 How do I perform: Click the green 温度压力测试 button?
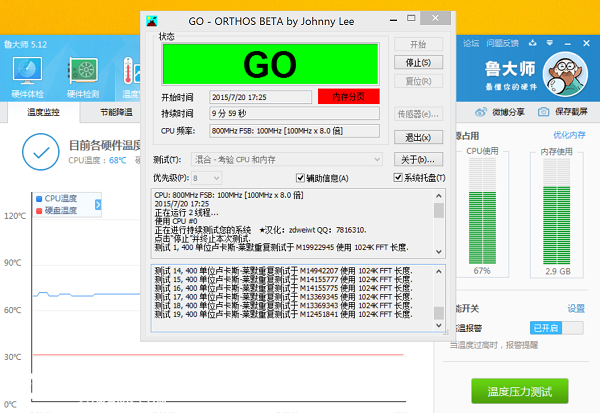(520, 391)
